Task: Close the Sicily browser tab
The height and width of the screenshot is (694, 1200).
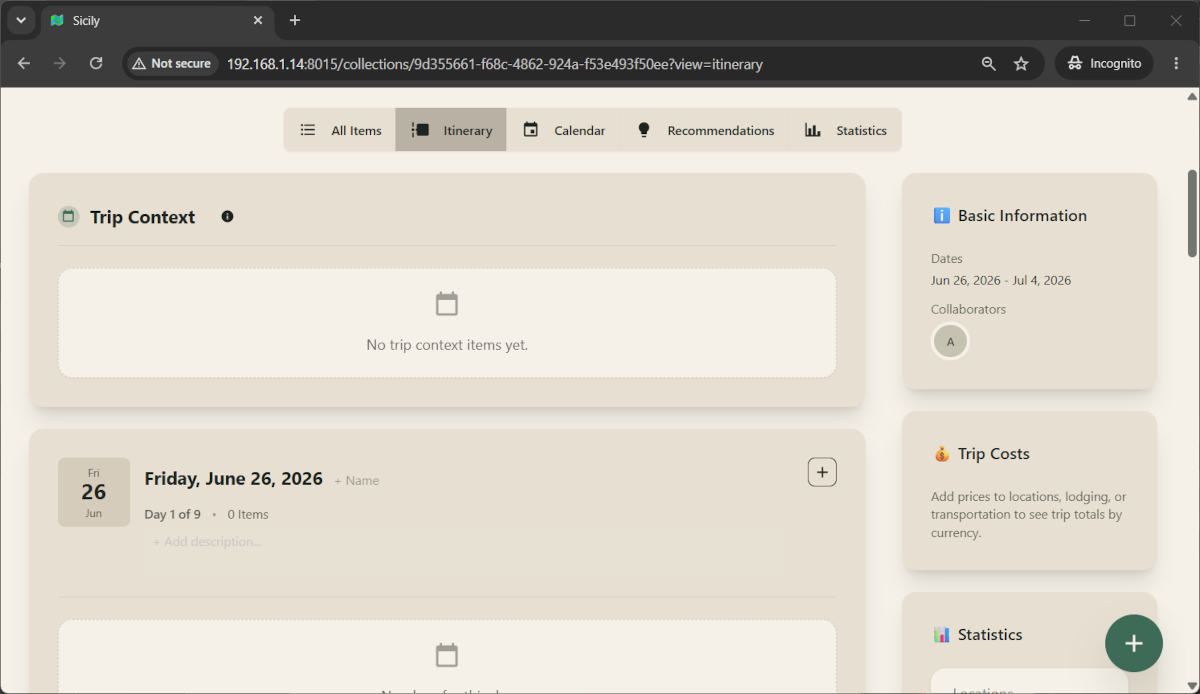Action: click(x=258, y=20)
